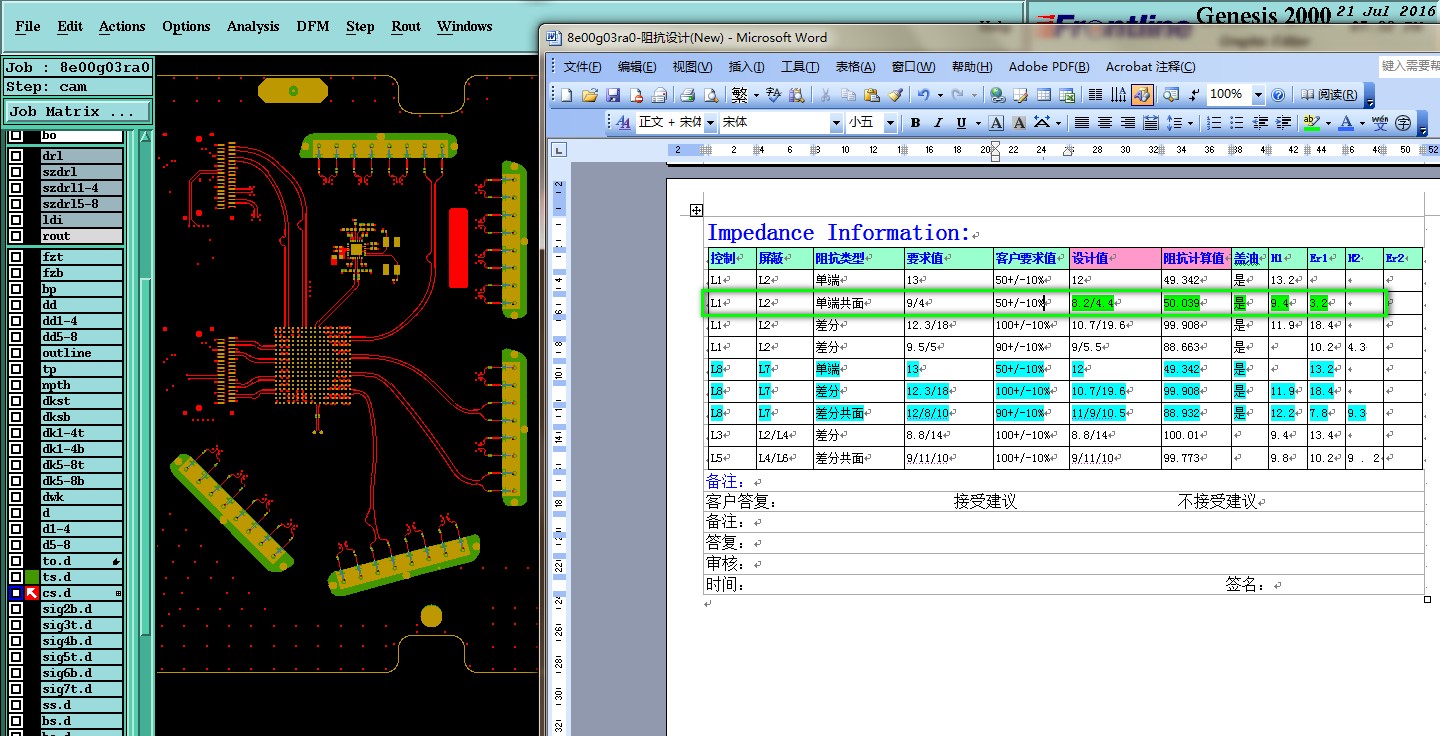
Task: Click the 阅读(R) reading button
Action: click(x=1329, y=96)
